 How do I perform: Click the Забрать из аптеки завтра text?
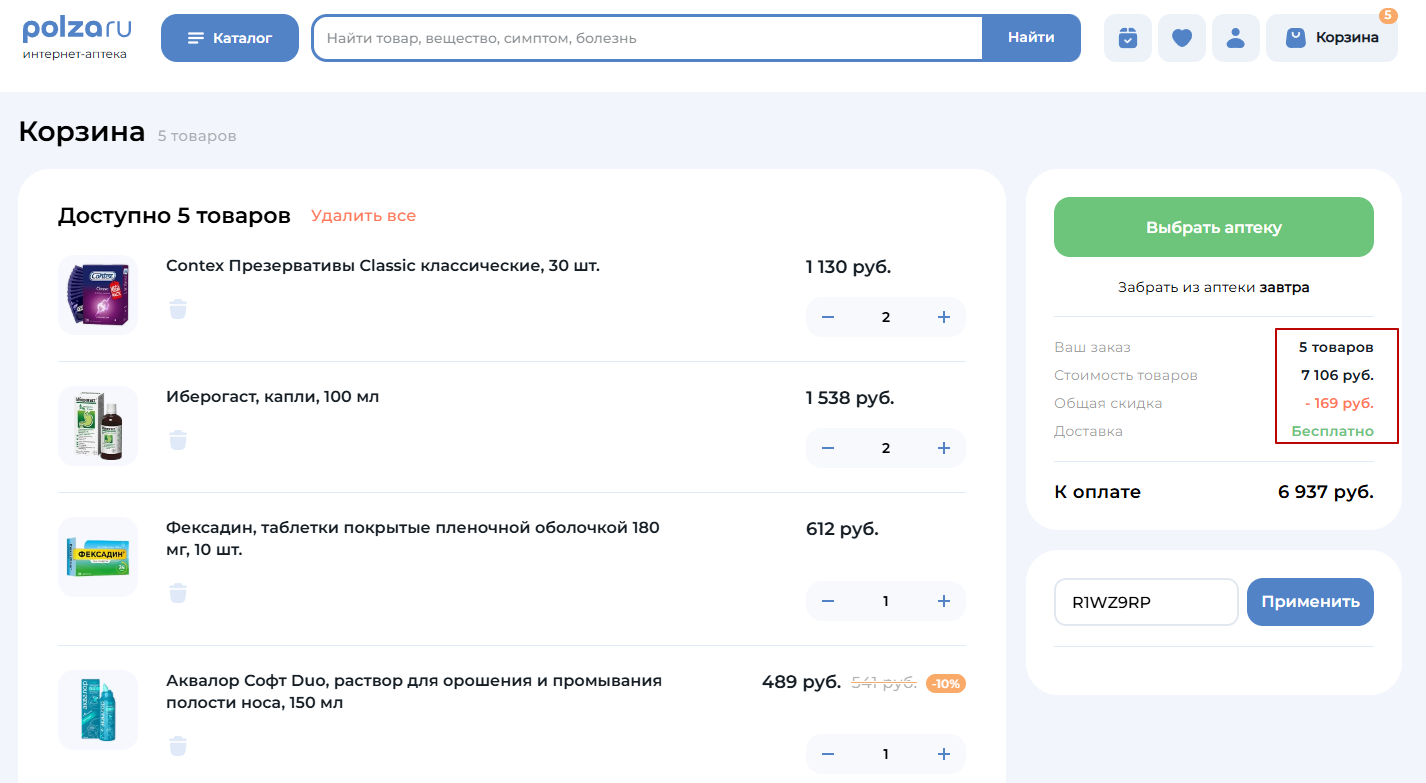pyautogui.click(x=1214, y=288)
